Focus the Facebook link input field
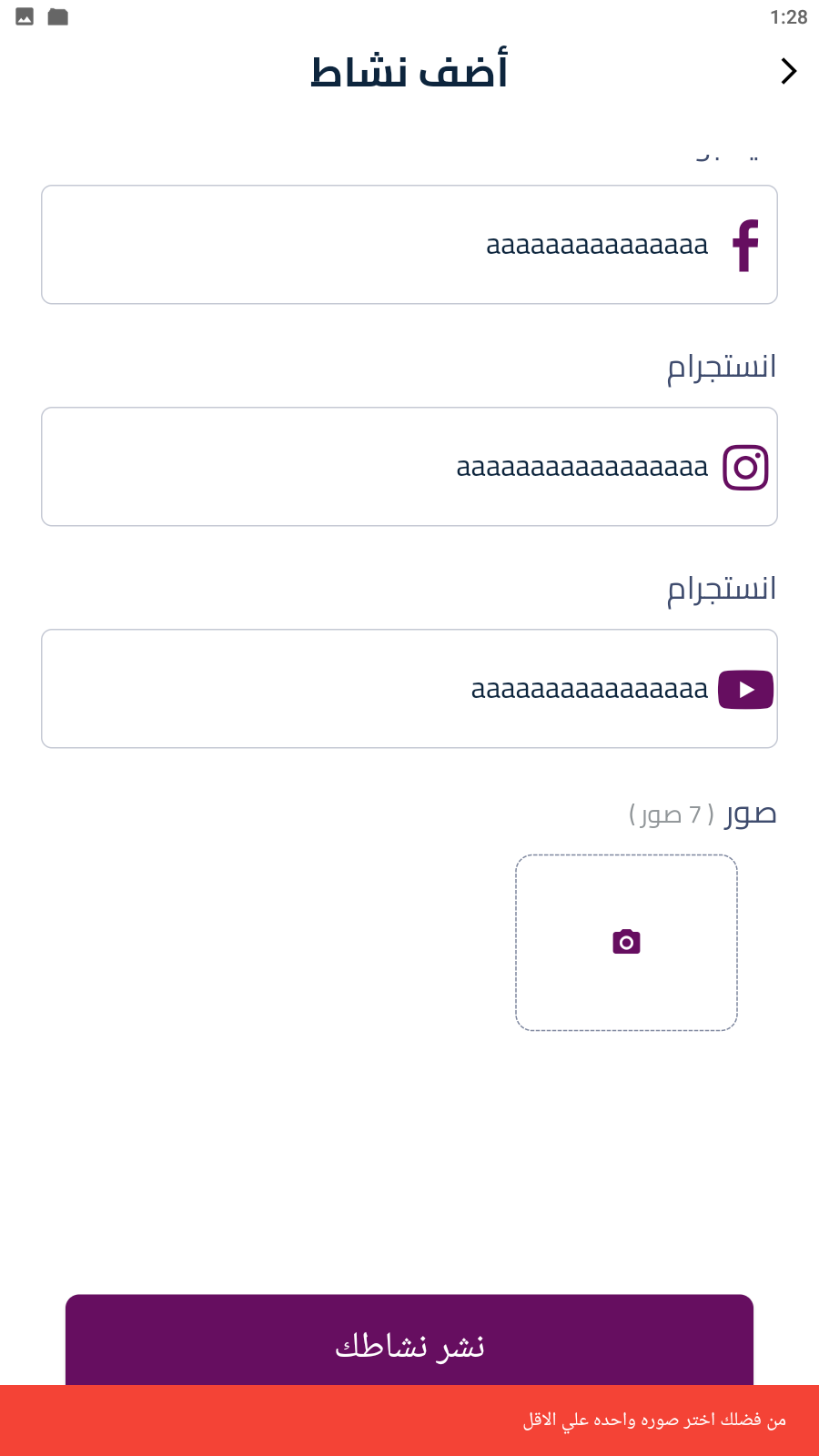819x1456 pixels. [x=382, y=246]
